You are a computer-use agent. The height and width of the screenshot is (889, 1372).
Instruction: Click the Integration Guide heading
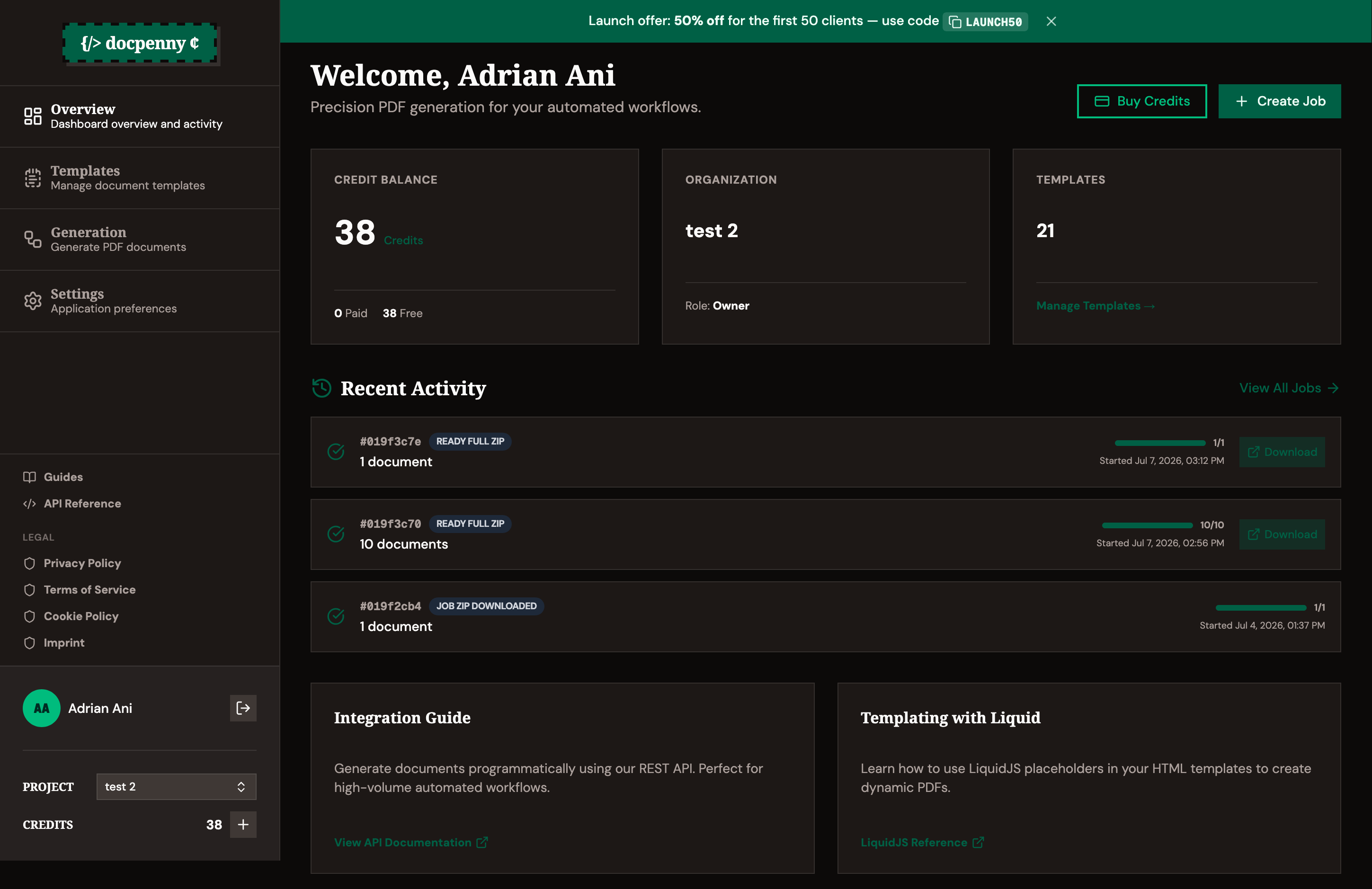[x=402, y=718]
